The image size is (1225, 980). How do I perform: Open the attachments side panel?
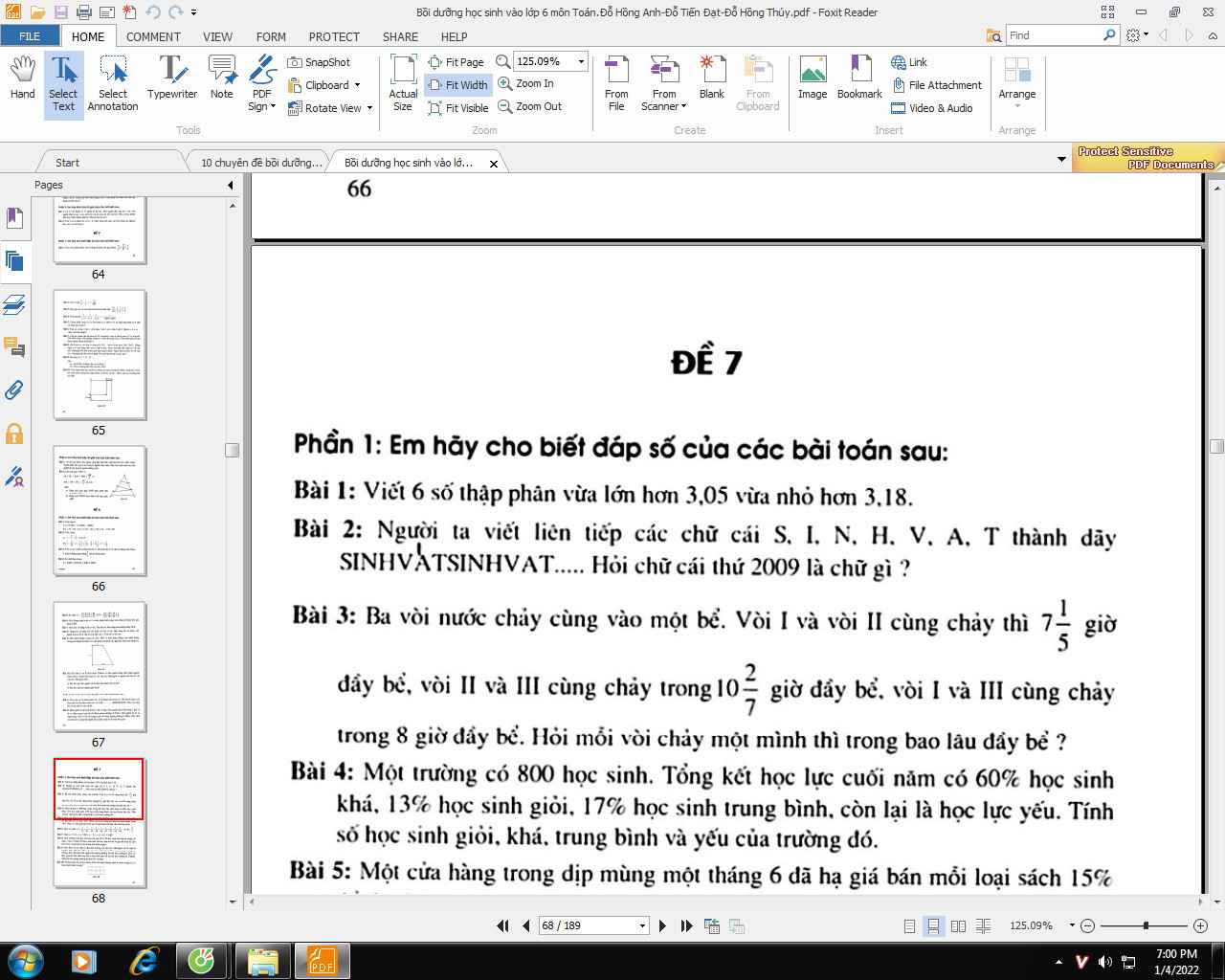[x=14, y=390]
